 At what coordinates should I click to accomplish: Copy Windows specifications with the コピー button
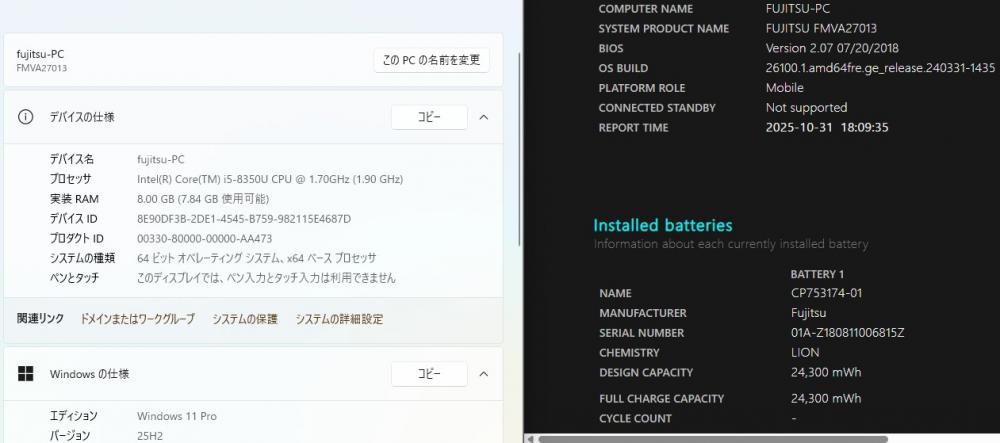coord(428,374)
